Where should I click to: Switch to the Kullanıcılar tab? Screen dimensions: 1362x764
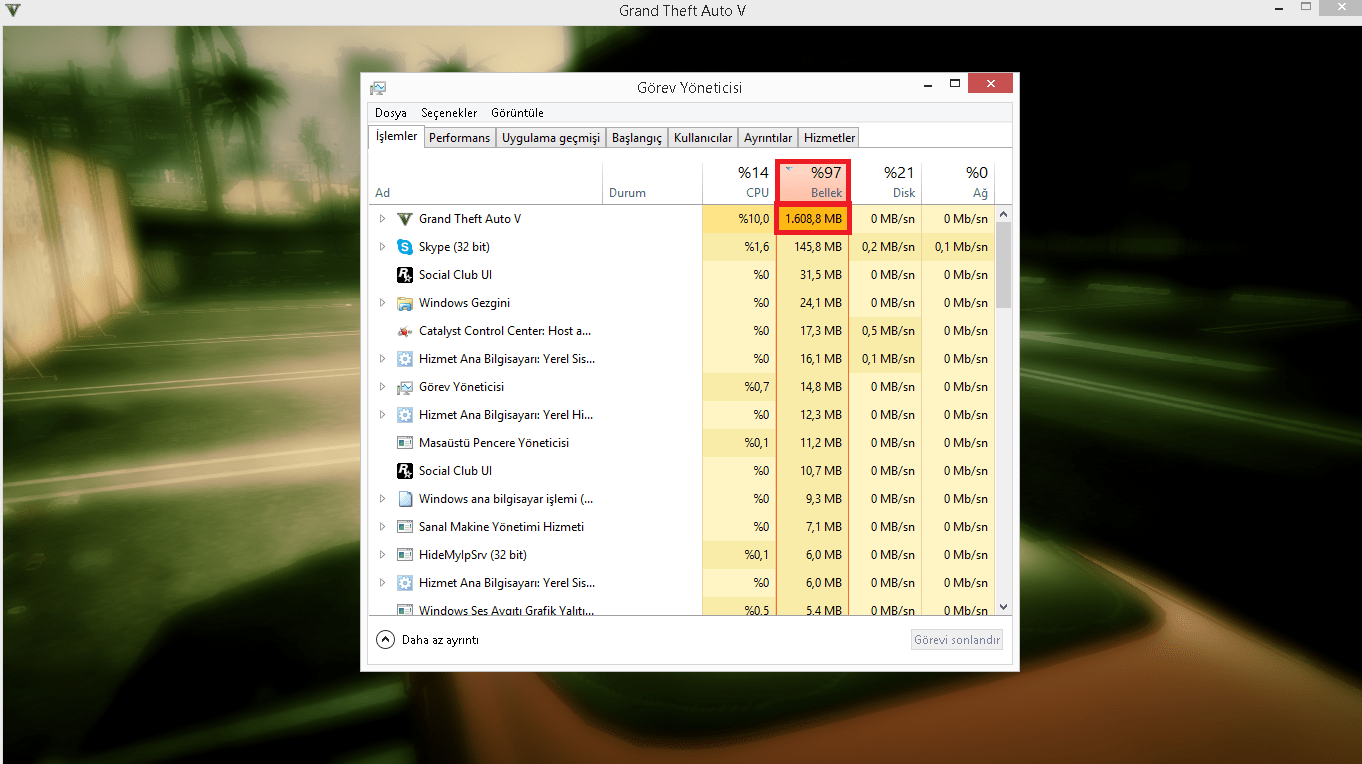tap(703, 138)
